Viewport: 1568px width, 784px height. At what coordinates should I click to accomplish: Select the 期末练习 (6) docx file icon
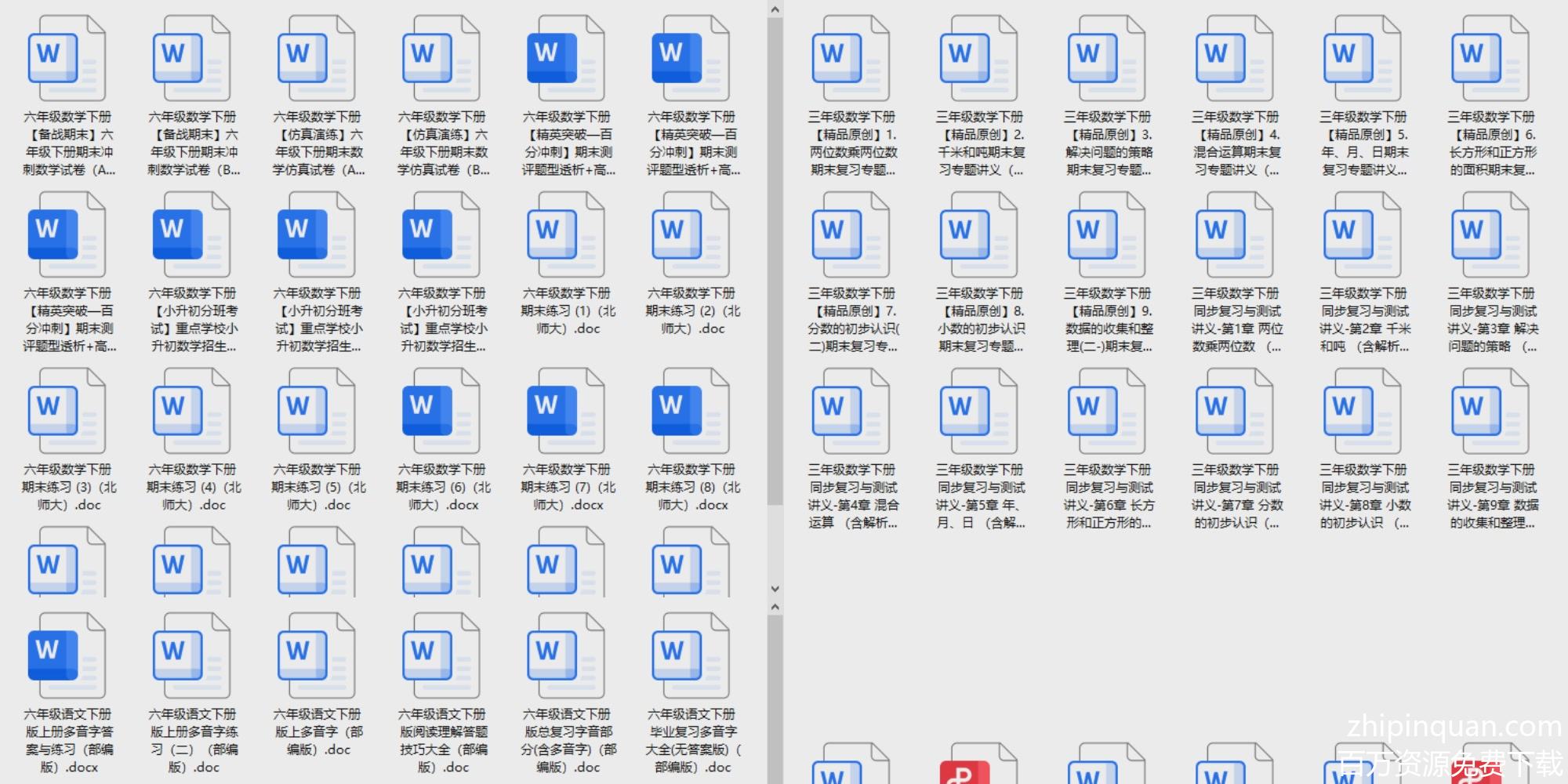441,412
